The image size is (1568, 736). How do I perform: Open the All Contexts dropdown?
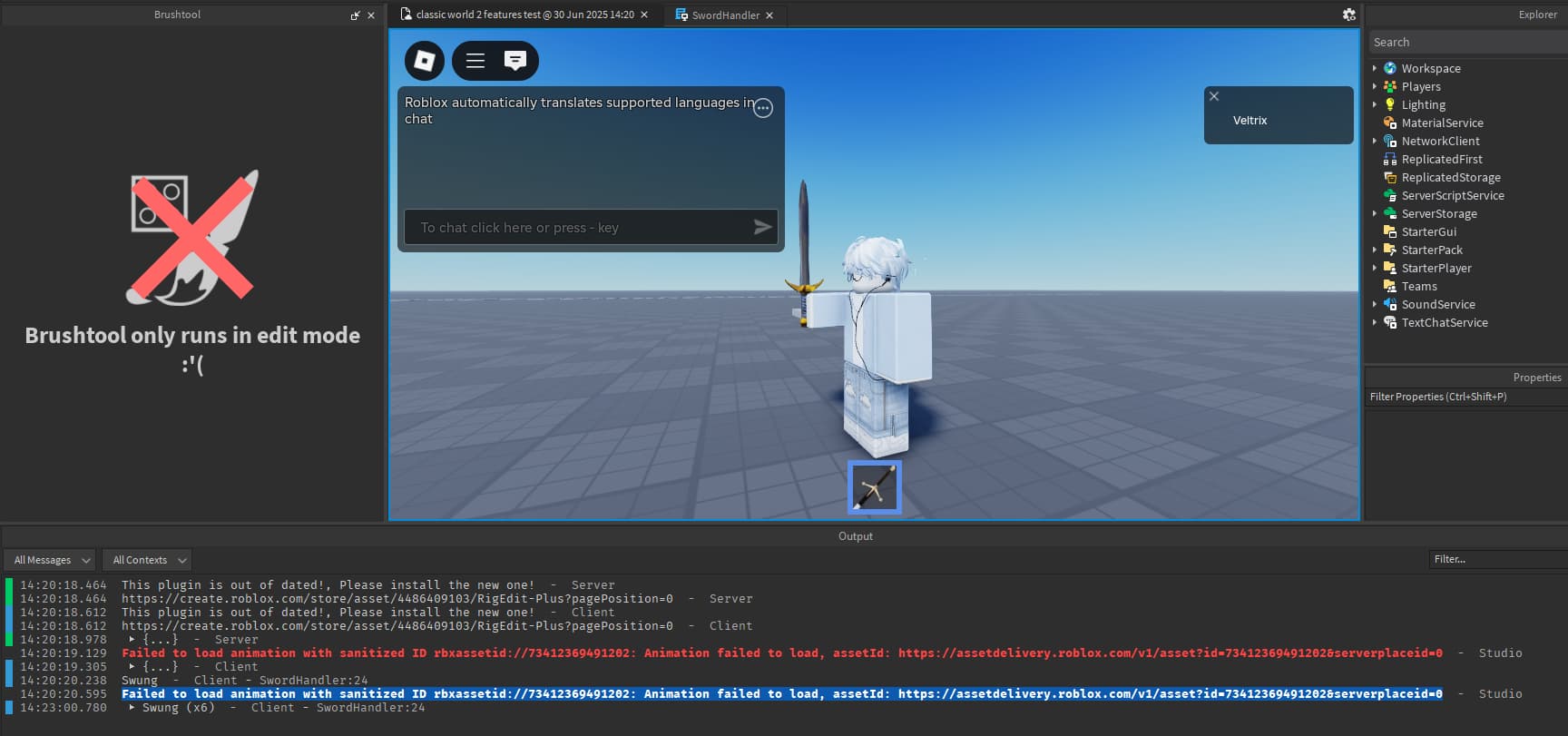tap(147, 560)
